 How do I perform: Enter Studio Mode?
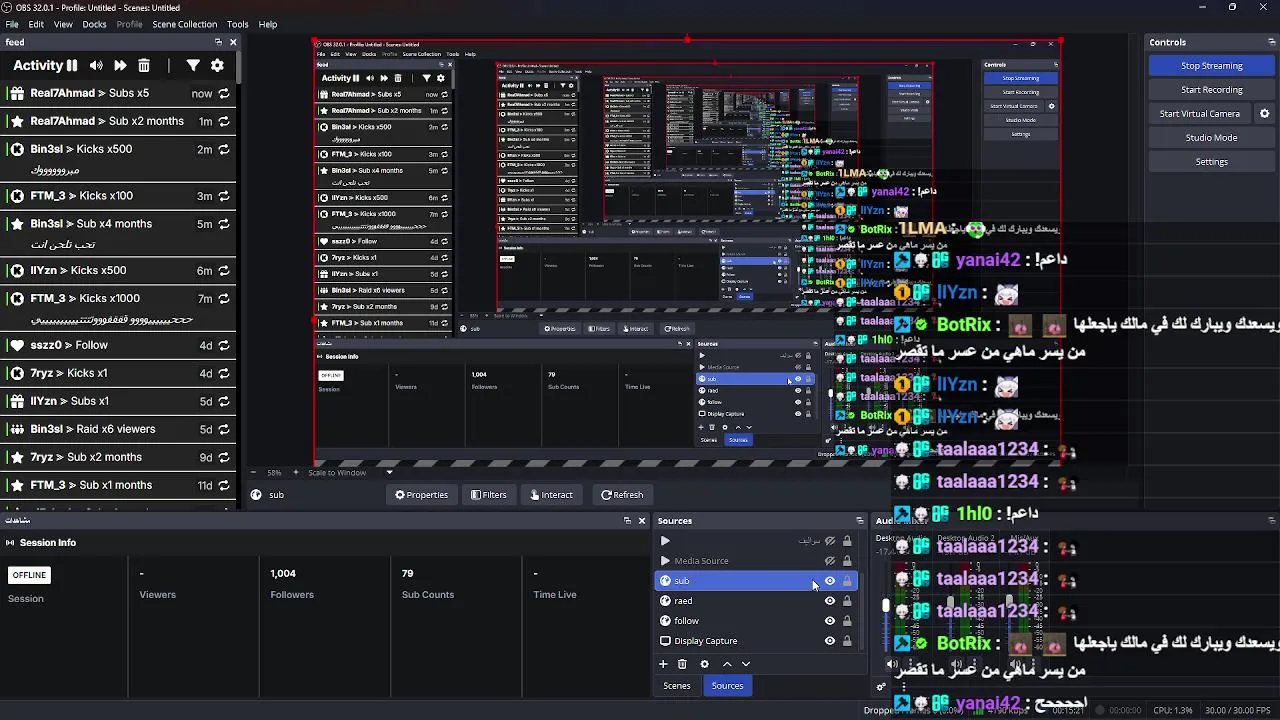pyautogui.click(x=1212, y=138)
